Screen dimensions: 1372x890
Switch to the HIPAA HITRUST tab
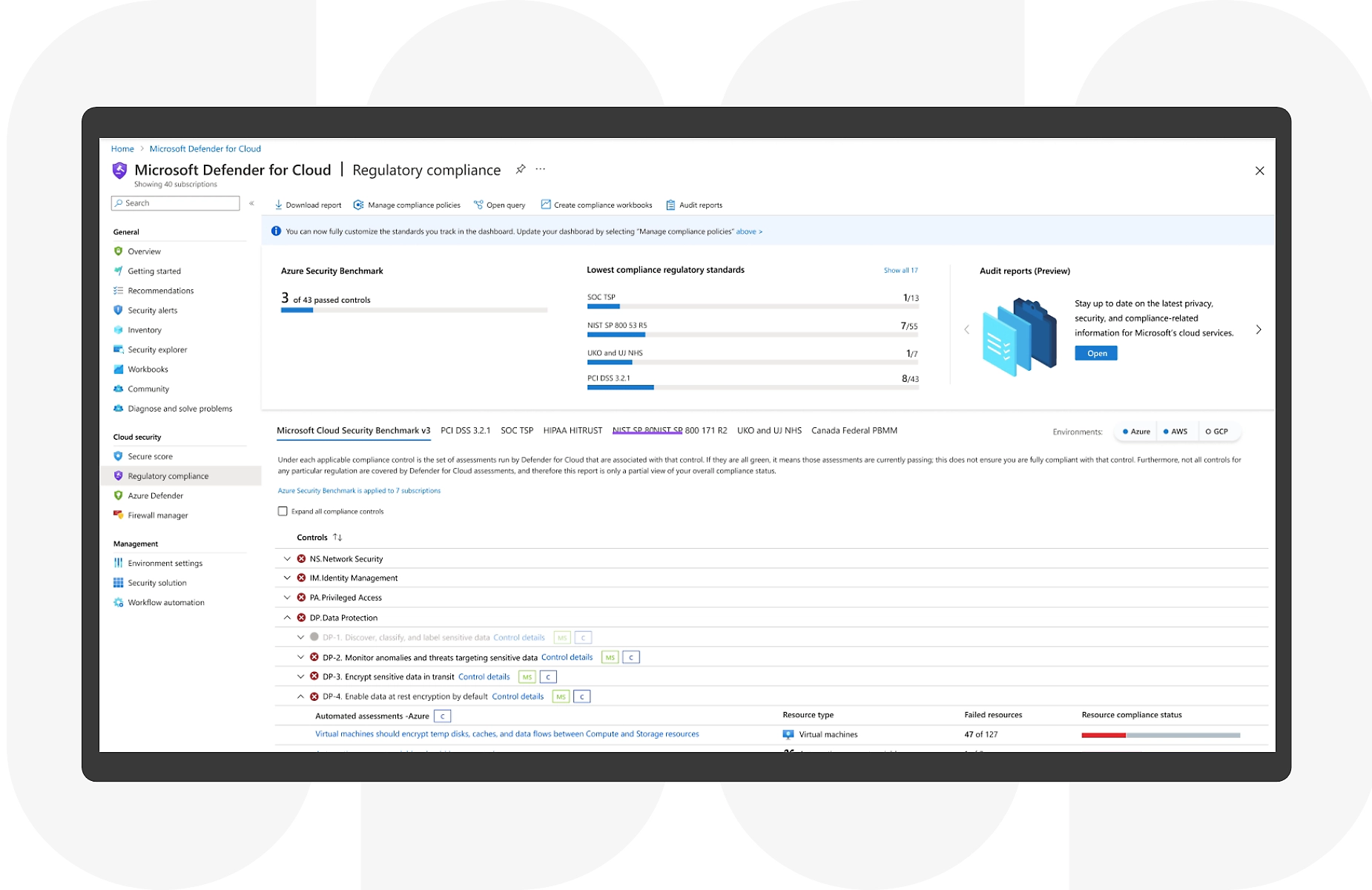click(x=573, y=430)
